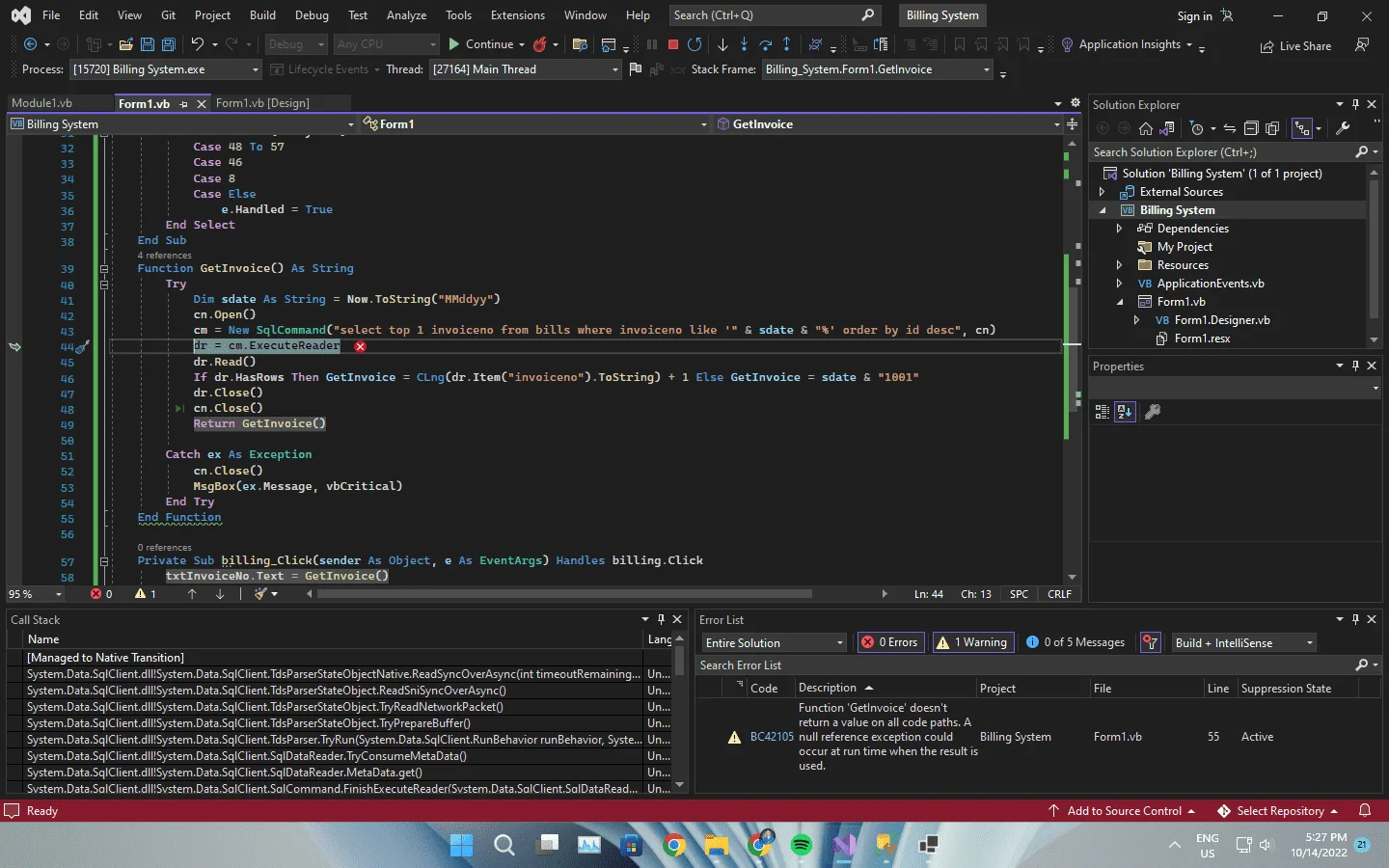Viewport: 1389px width, 868px height.
Task: Open the Entire Solution scope dropdown
Action: pos(774,642)
